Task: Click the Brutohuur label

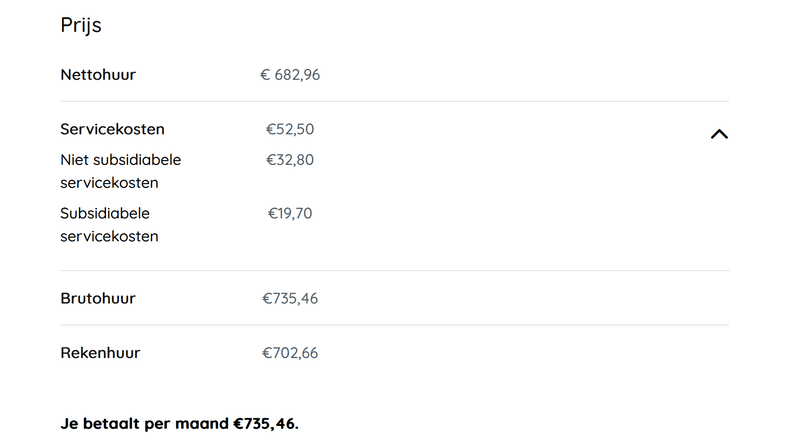Action: [x=98, y=299]
